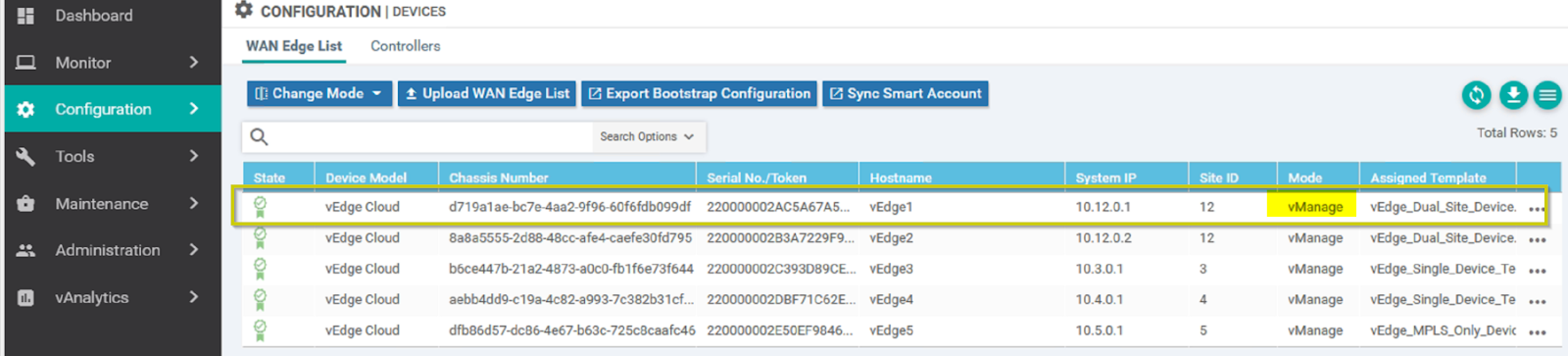The height and width of the screenshot is (356, 1568).
Task: Sort by Hostname column header
Action: tap(901, 178)
